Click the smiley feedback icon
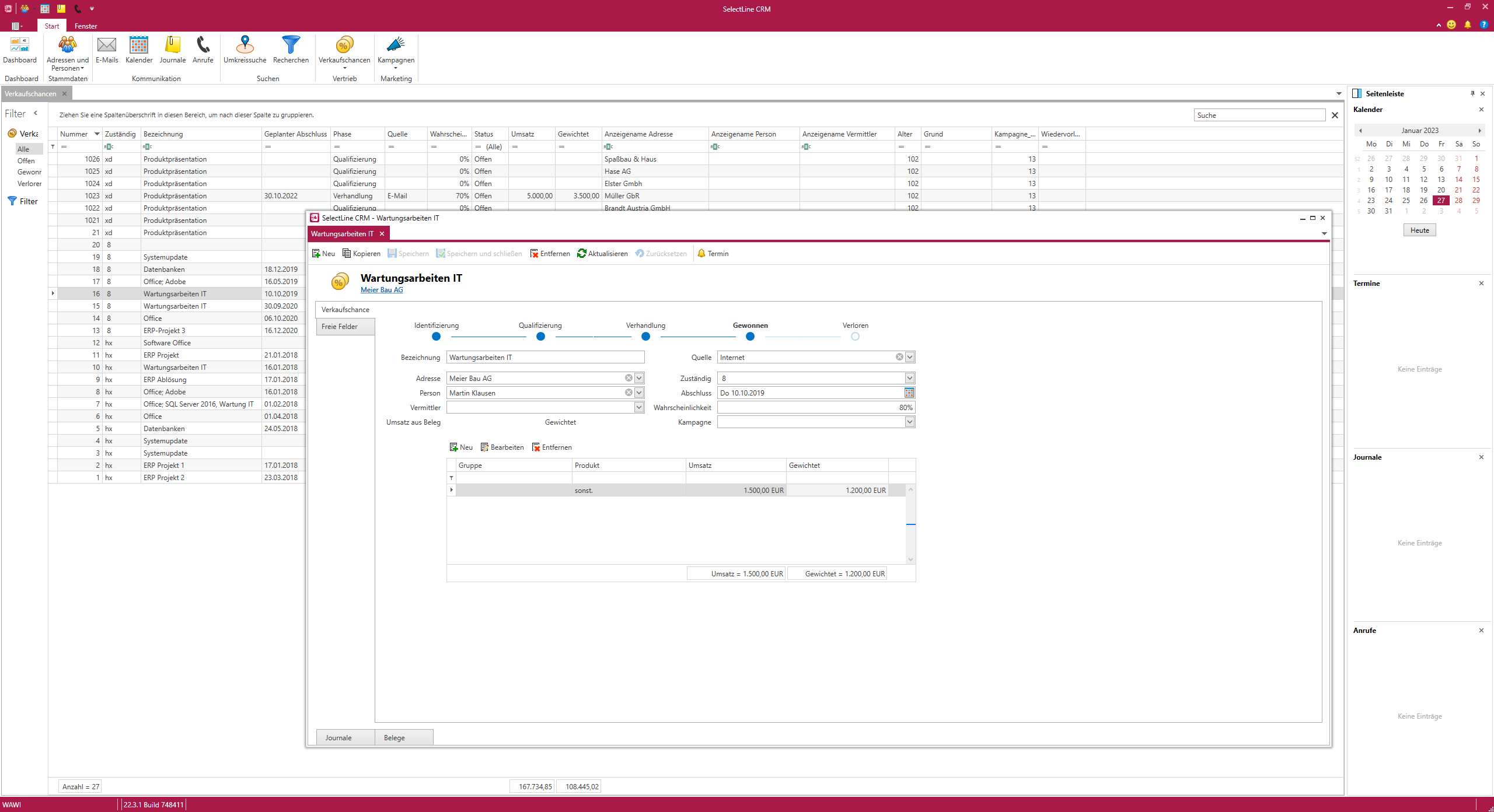Image resolution: width=1494 pixels, height=812 pixels. pos(1451,24)
